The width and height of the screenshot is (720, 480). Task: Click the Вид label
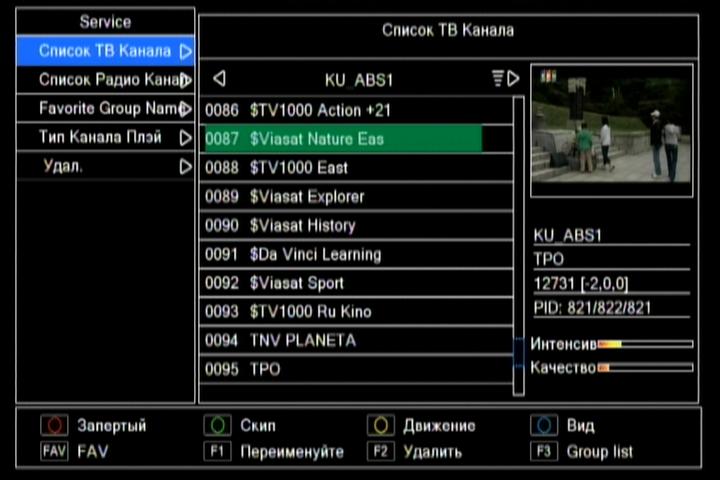tap(580, 426)
